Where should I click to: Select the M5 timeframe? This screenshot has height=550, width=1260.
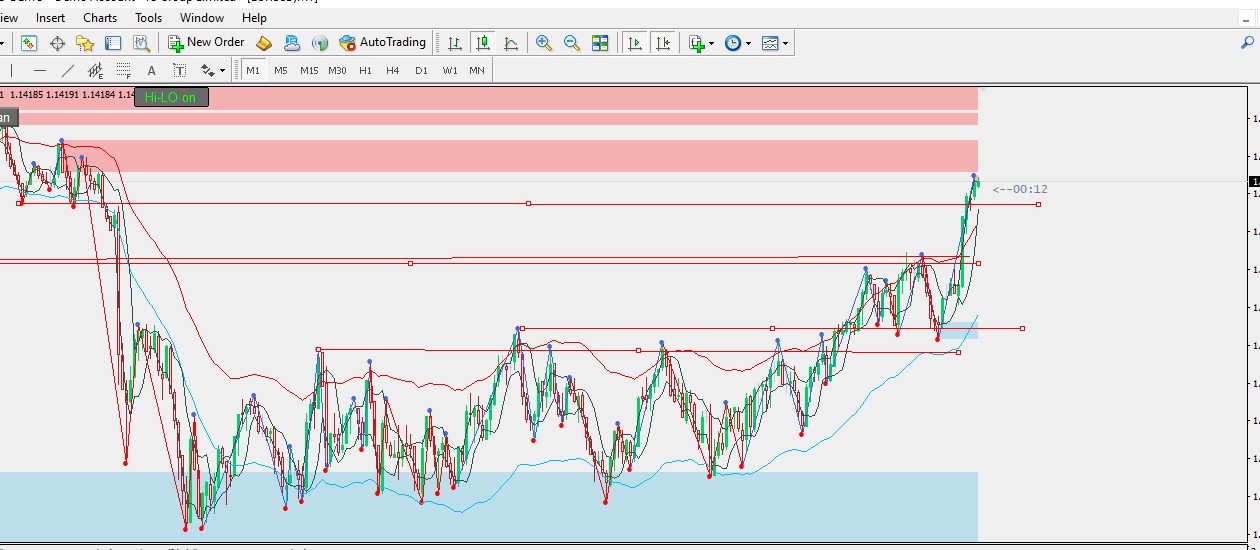[281, 70]
